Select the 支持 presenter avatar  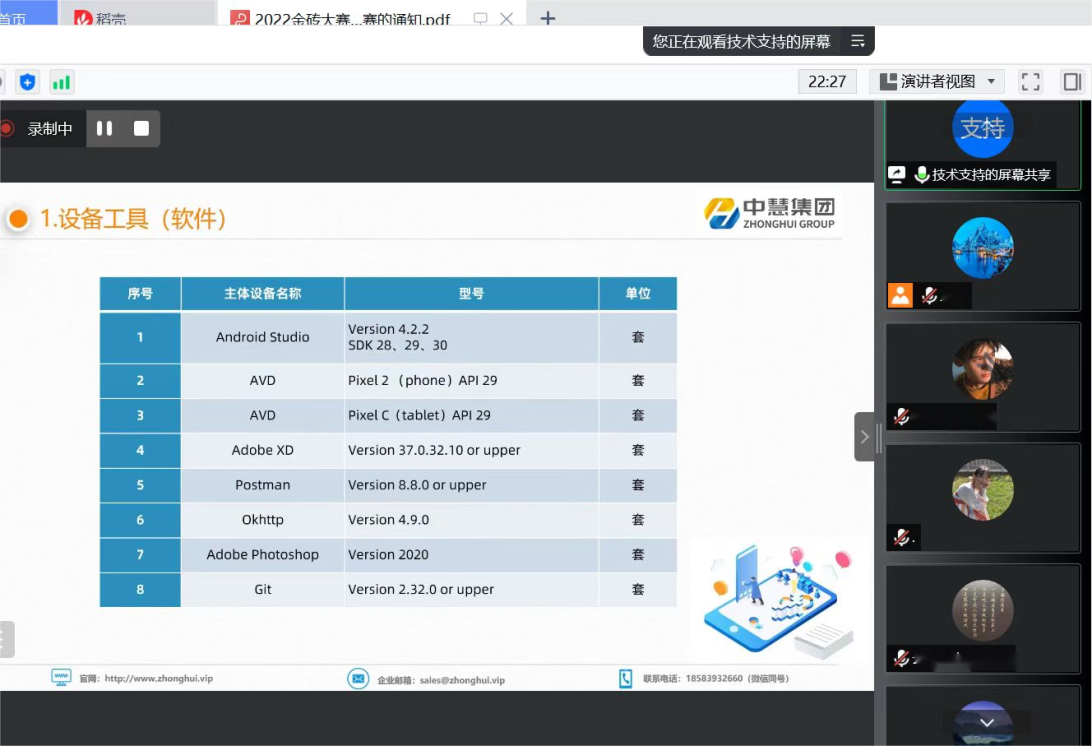pyautogui.click(x=983, y=128)
